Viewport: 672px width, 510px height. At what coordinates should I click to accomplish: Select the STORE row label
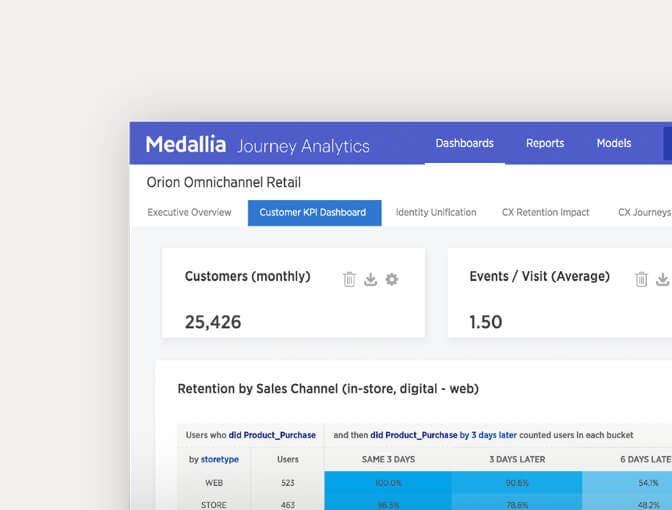coord(214,505)
